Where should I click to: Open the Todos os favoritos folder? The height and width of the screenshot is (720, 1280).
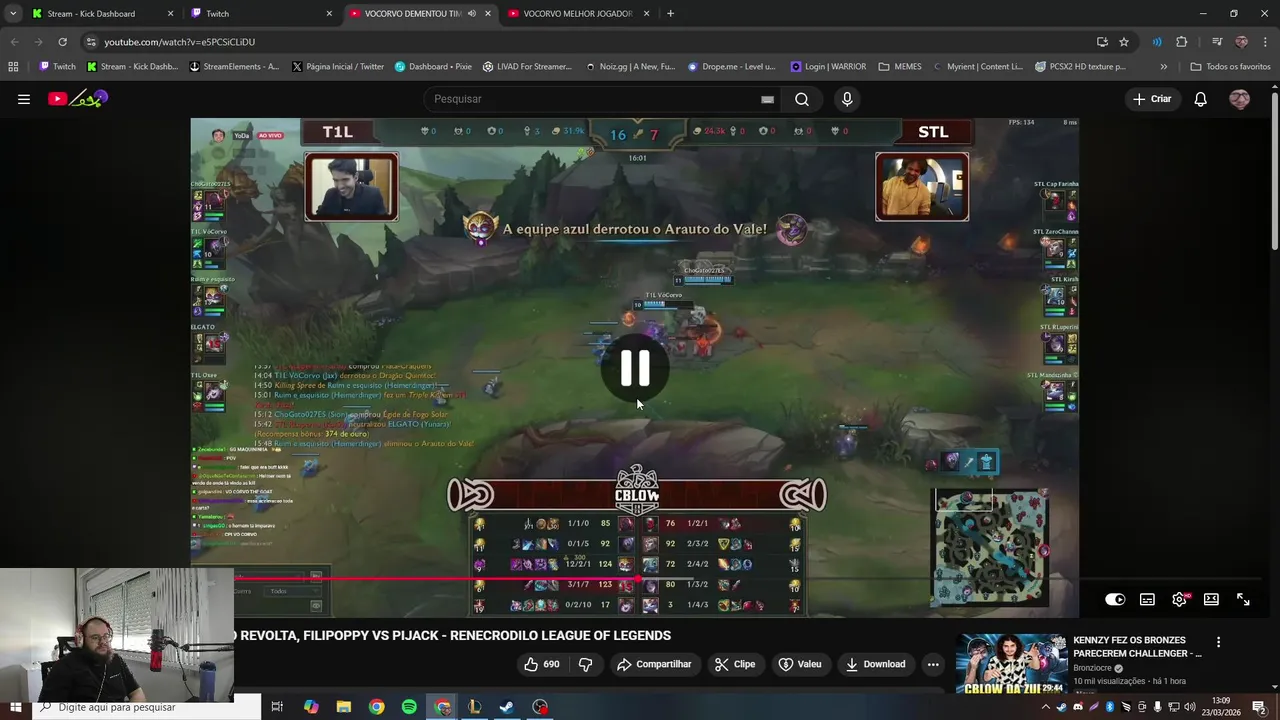1230,67
